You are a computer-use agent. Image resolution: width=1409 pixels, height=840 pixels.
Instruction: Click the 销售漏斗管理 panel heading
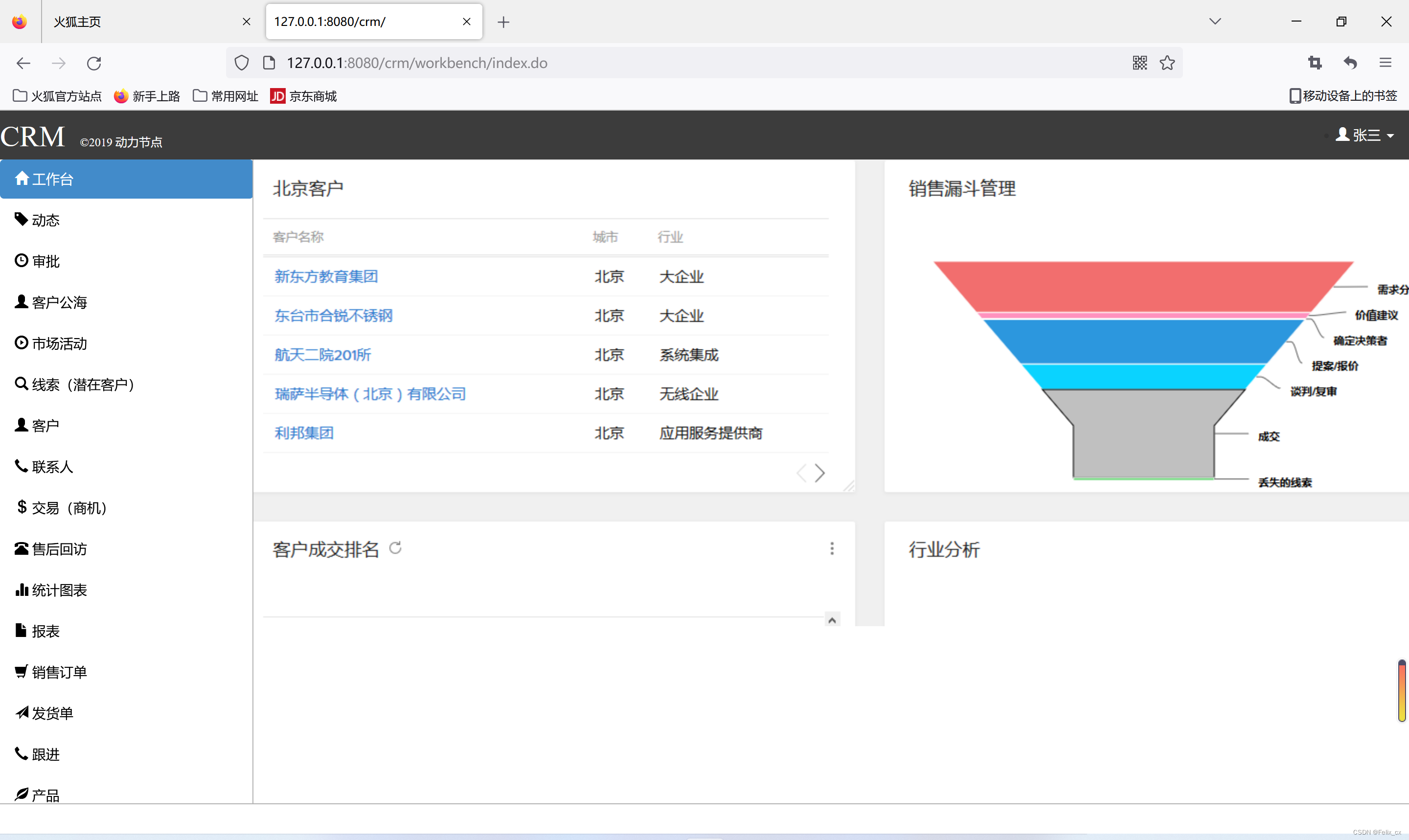point(962,188)
